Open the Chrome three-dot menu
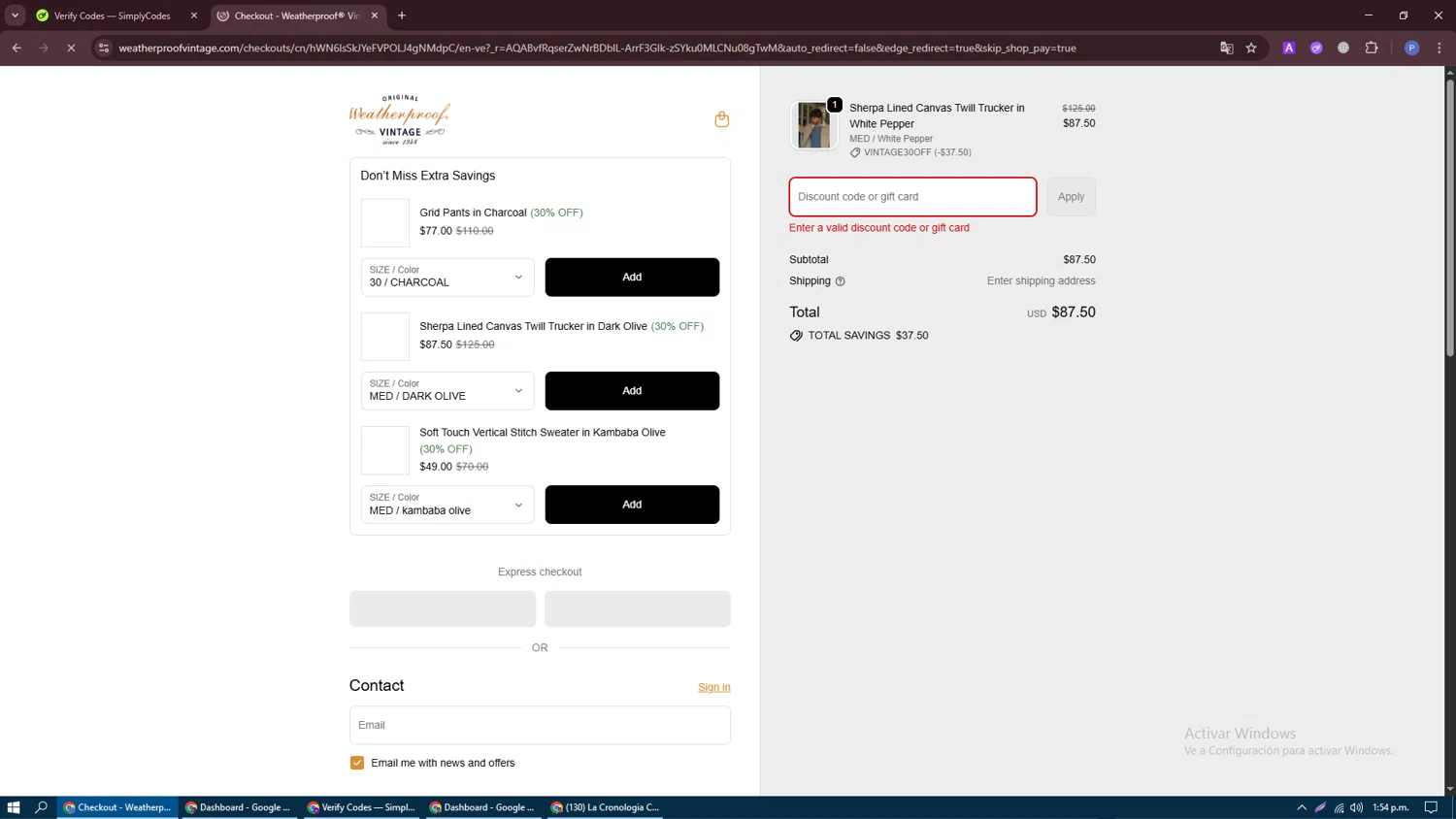The width and height of the screenshot is (1456, 819). coord(1439,48)
